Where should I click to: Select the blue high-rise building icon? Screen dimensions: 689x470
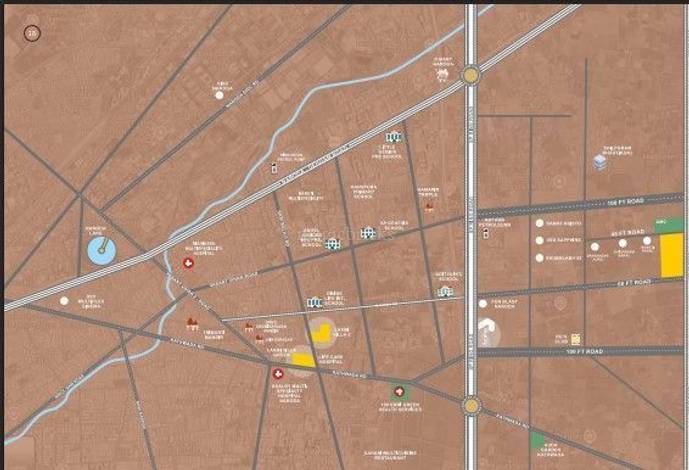coord(600,162)
